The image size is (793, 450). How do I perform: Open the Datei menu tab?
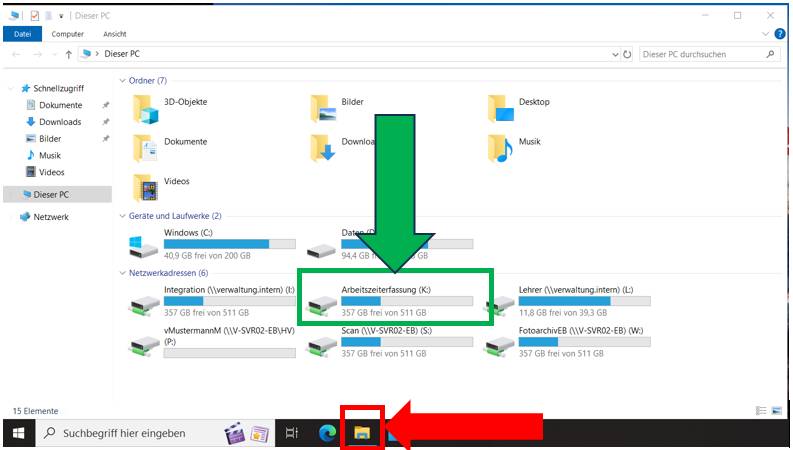click(x=22, y=33)
